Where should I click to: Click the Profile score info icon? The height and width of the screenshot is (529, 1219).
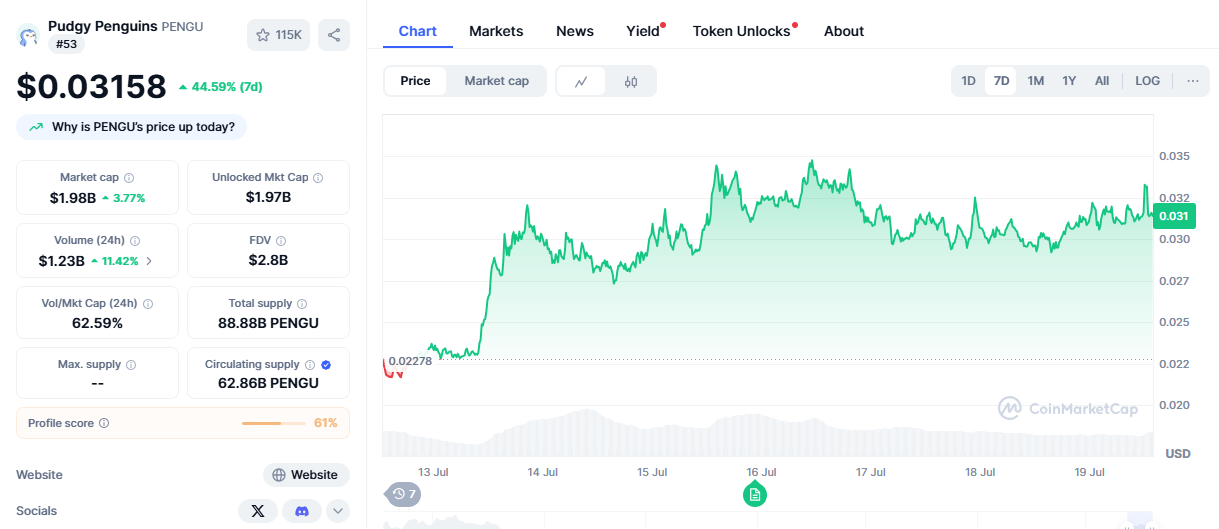pos(104,424)
